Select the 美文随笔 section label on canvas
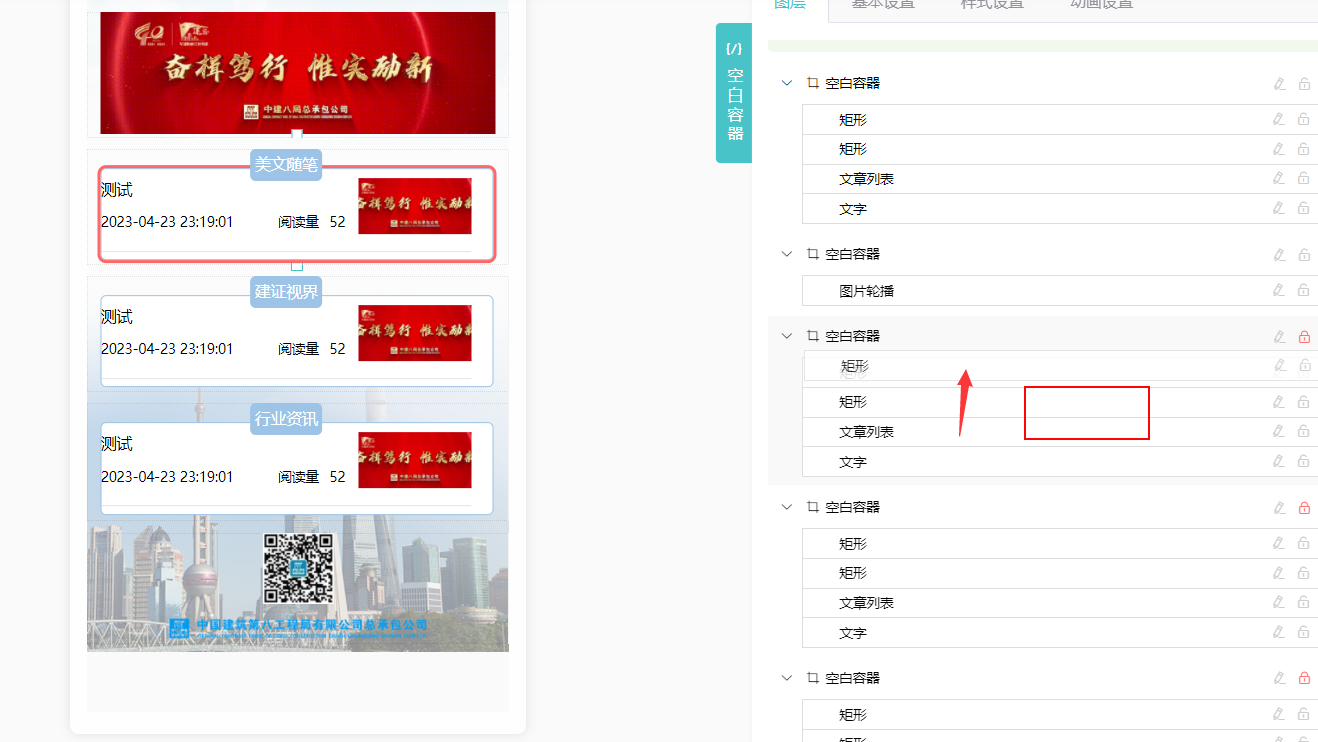This screenshot has width=1318, height=742. click(286, 165)
